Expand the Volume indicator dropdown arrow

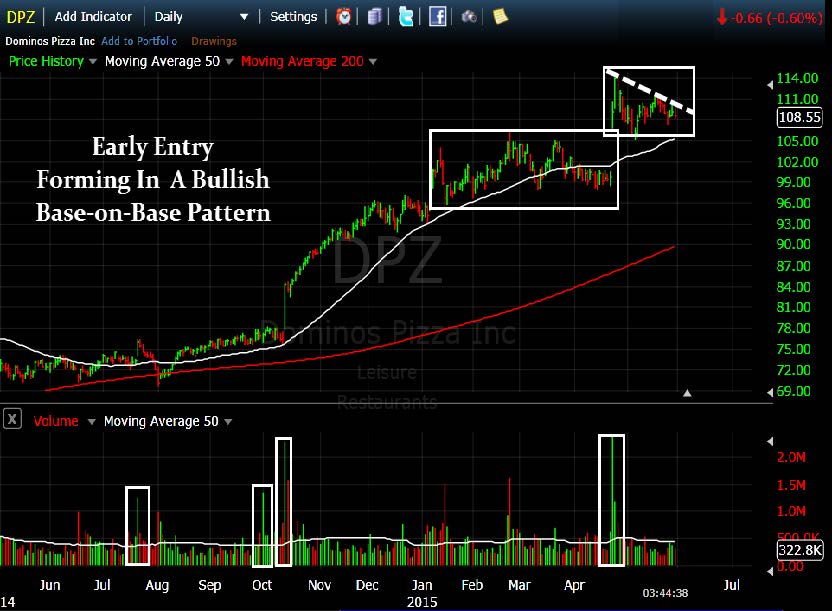click(91, 422)
